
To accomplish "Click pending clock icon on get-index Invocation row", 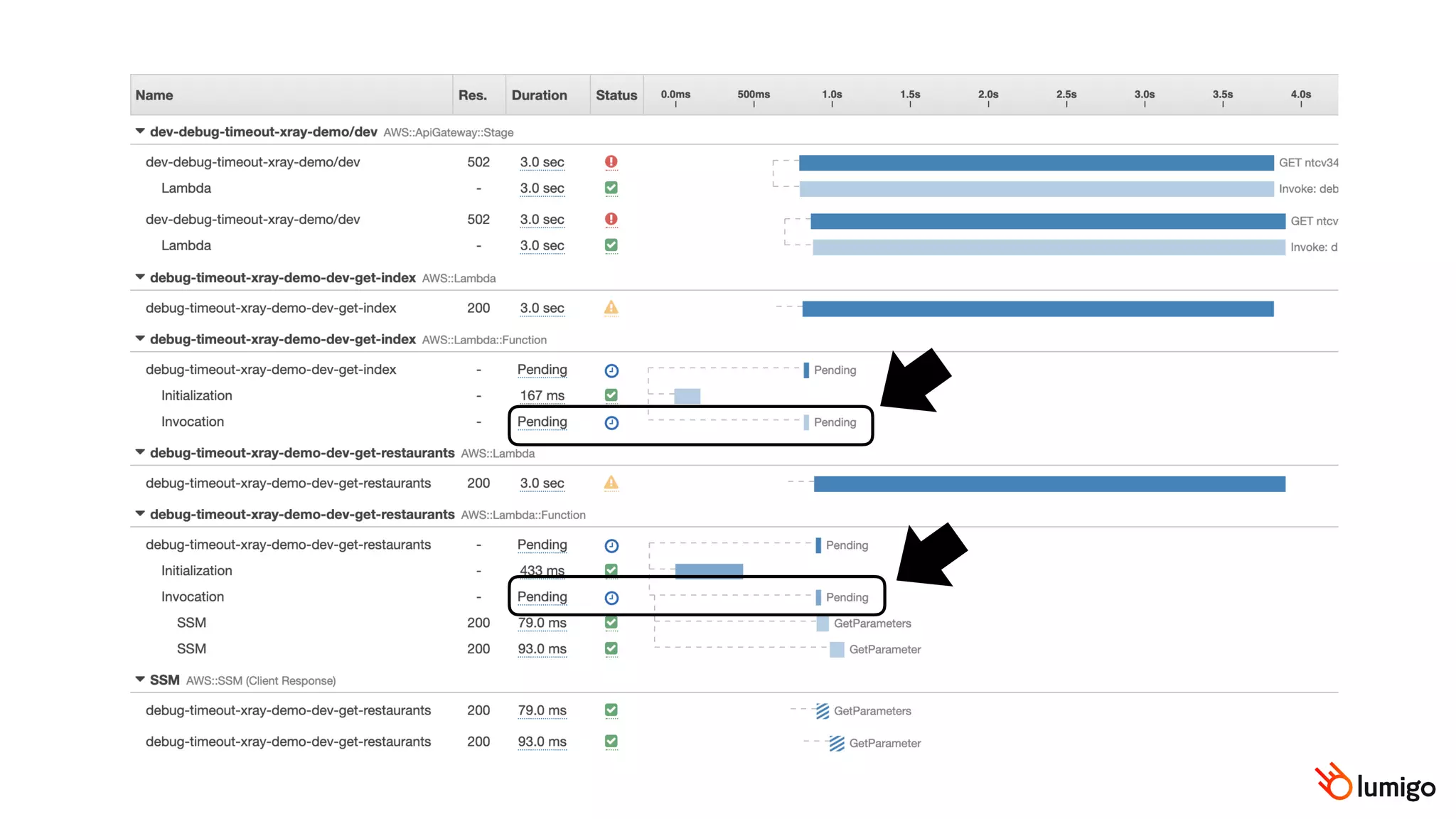I will coord(611,423).
